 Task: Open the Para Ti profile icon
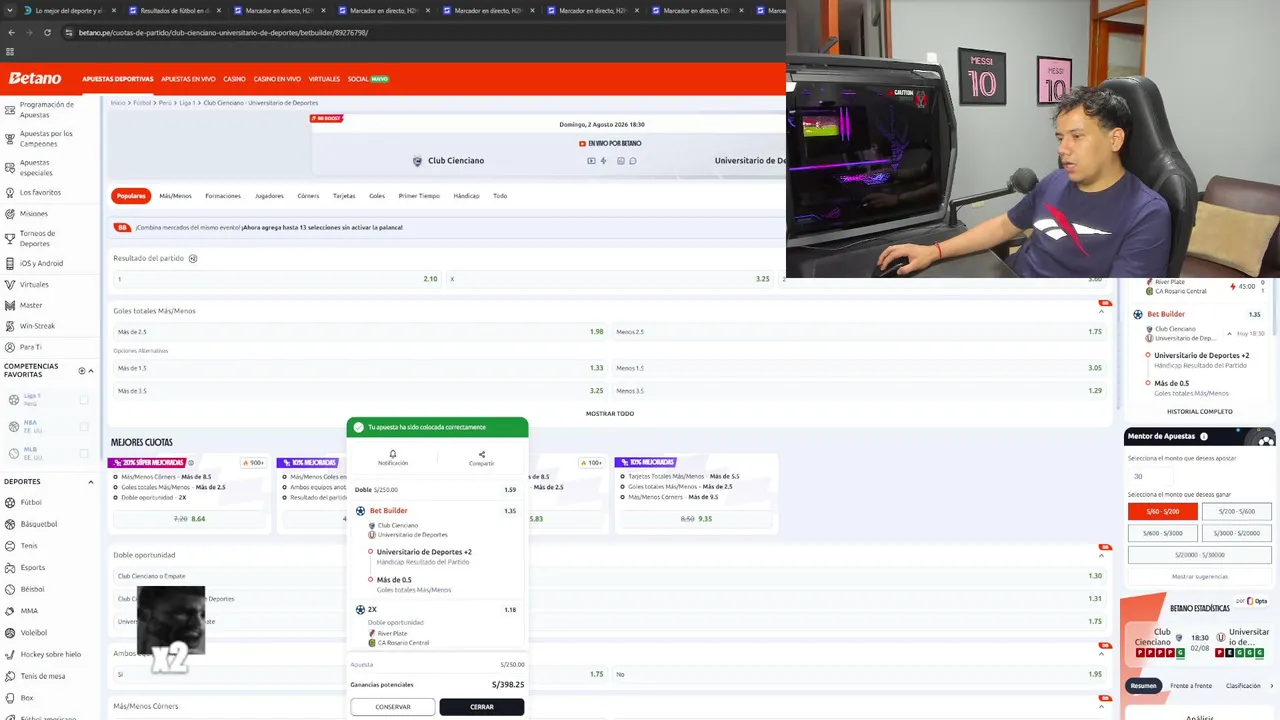(x=10, y=347)
